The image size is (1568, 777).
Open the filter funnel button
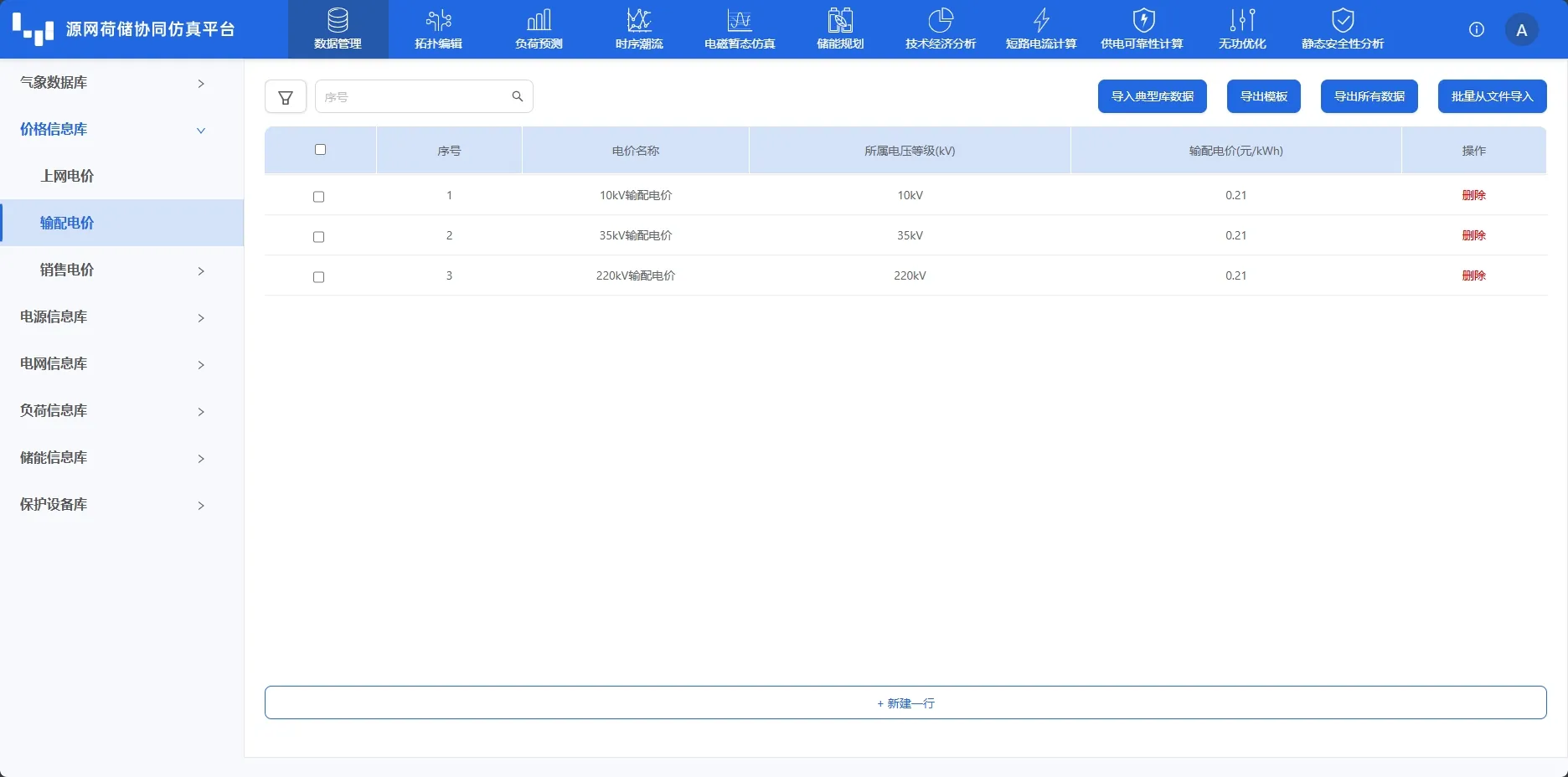[286, 97]
